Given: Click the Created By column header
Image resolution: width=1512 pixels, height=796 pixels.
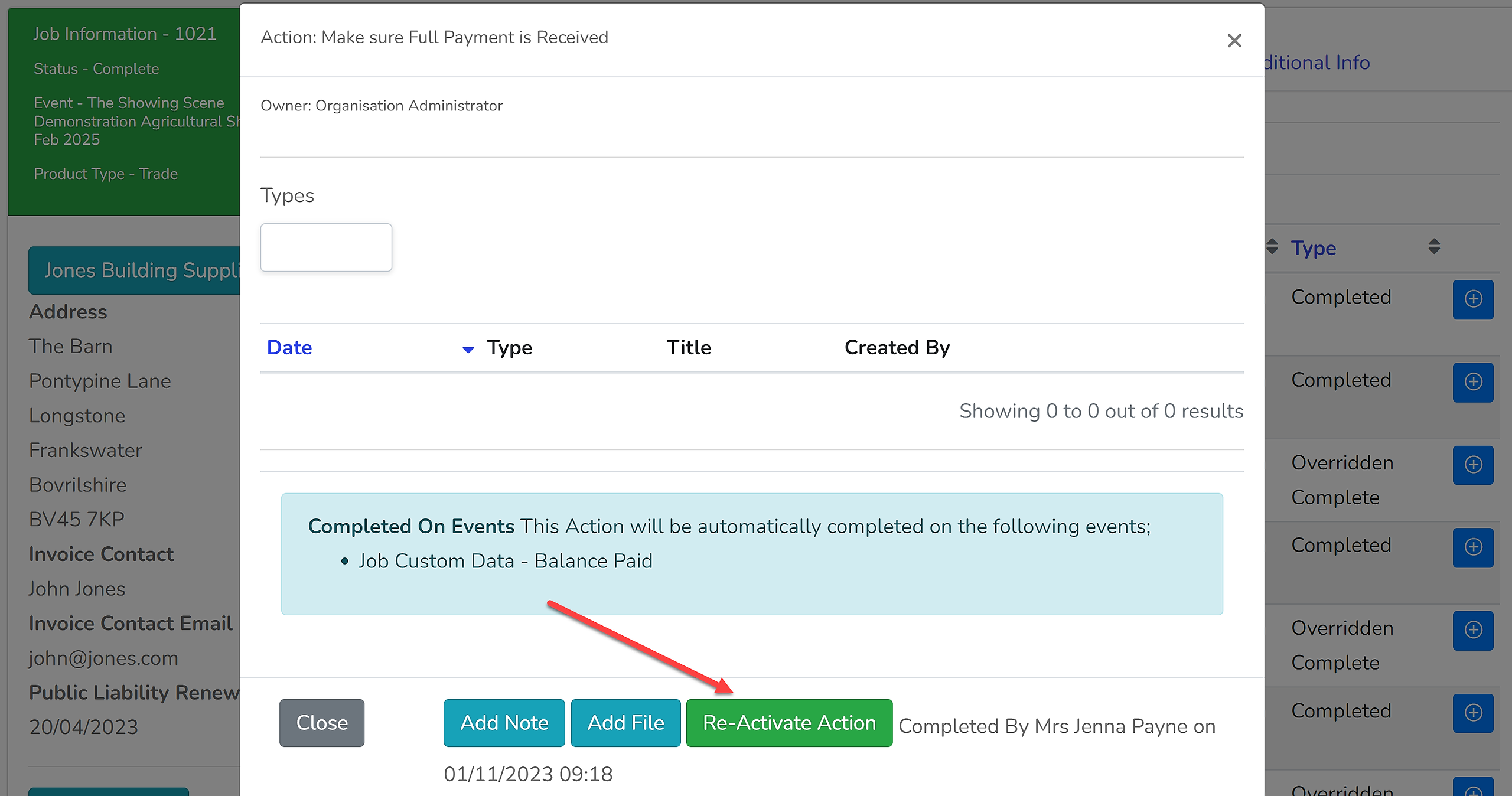Looking at the screenshot, I should click(897, 347).
